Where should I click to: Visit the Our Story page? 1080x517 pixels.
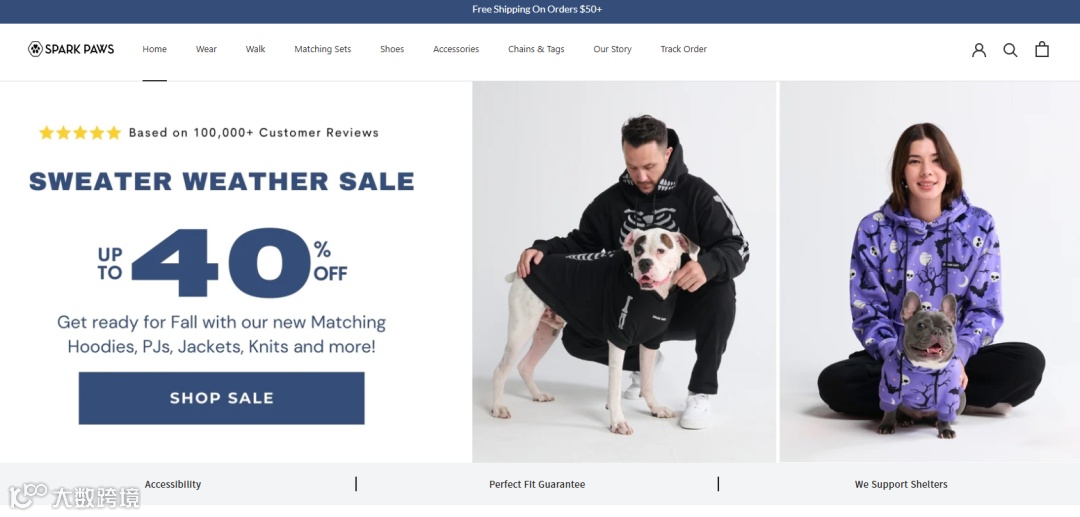click(x=612, y=49)
